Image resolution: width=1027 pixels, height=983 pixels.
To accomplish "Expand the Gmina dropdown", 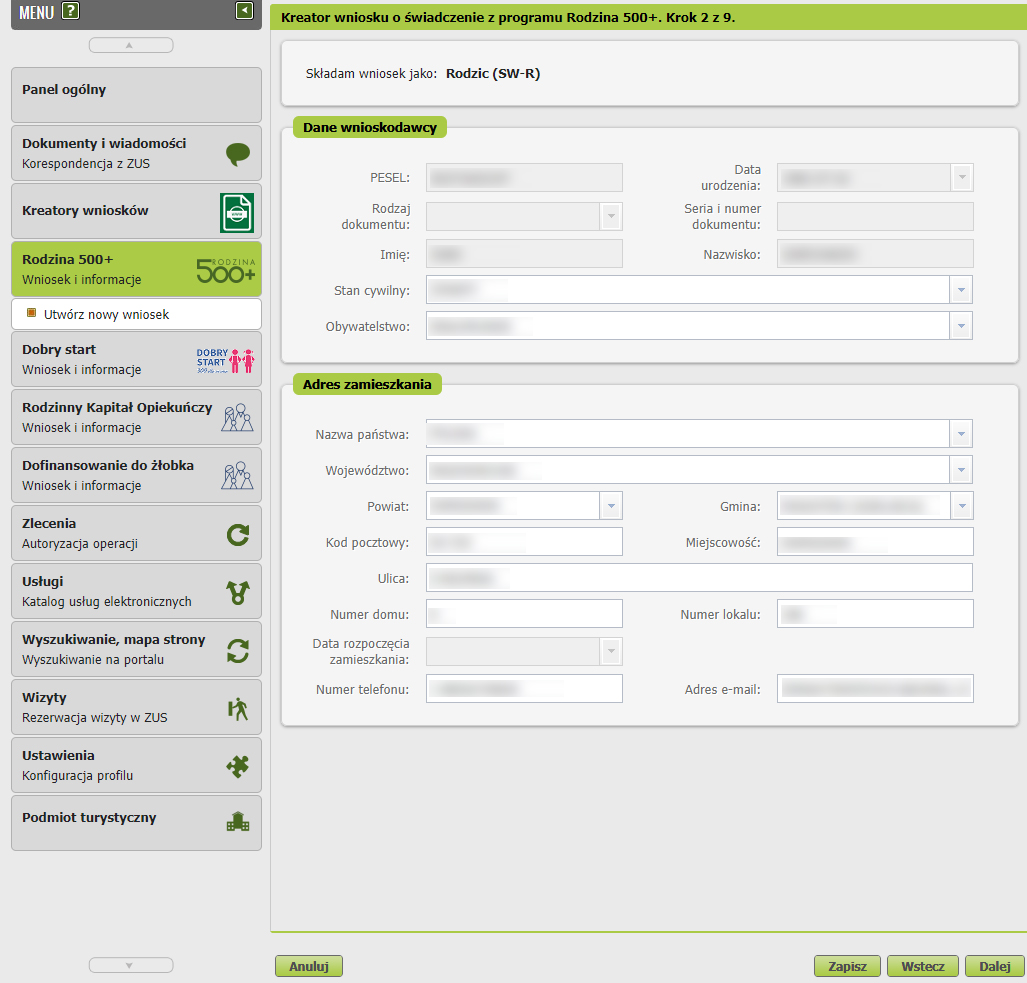I will pos(962,506).
